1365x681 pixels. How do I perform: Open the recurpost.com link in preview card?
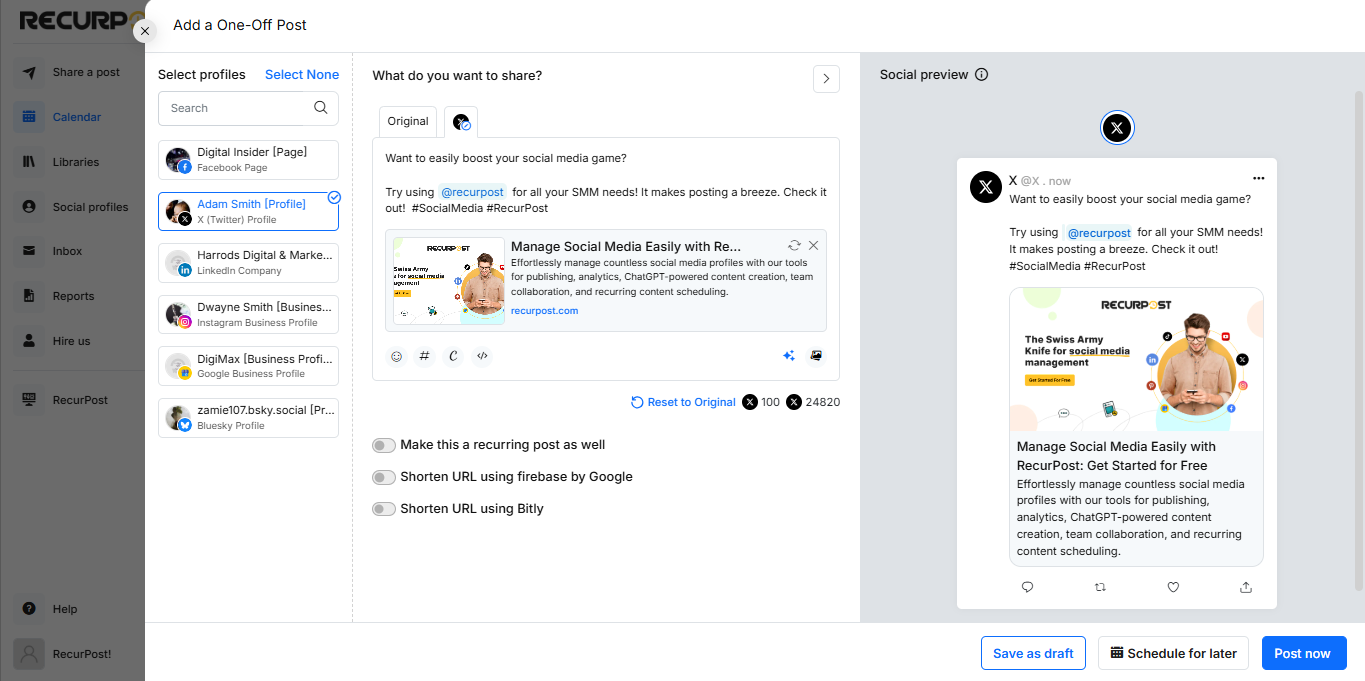[544, 311]
